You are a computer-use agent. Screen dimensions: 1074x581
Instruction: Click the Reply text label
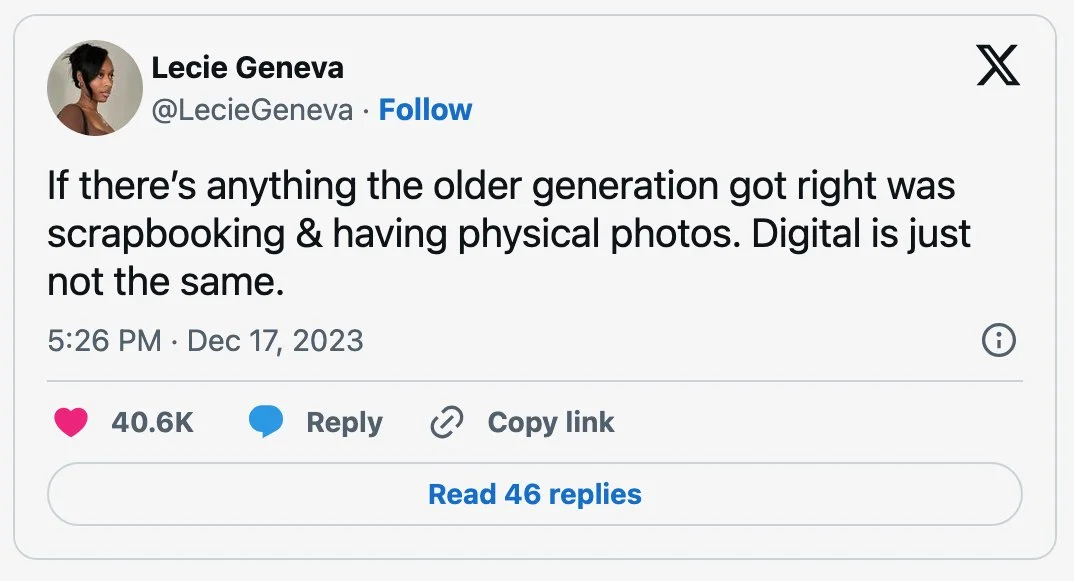pos(344,423)
